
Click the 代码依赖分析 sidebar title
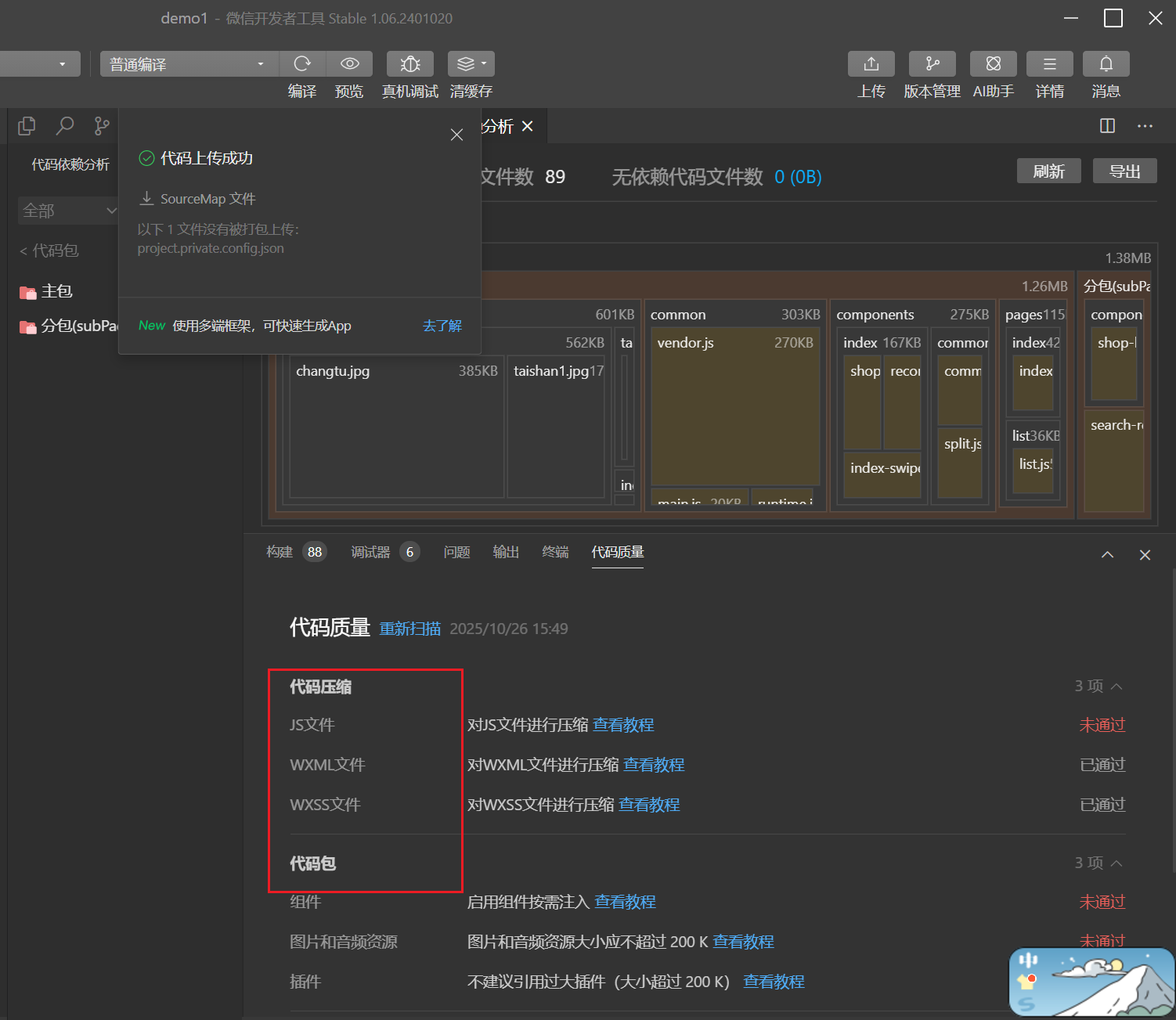(70, 164)
